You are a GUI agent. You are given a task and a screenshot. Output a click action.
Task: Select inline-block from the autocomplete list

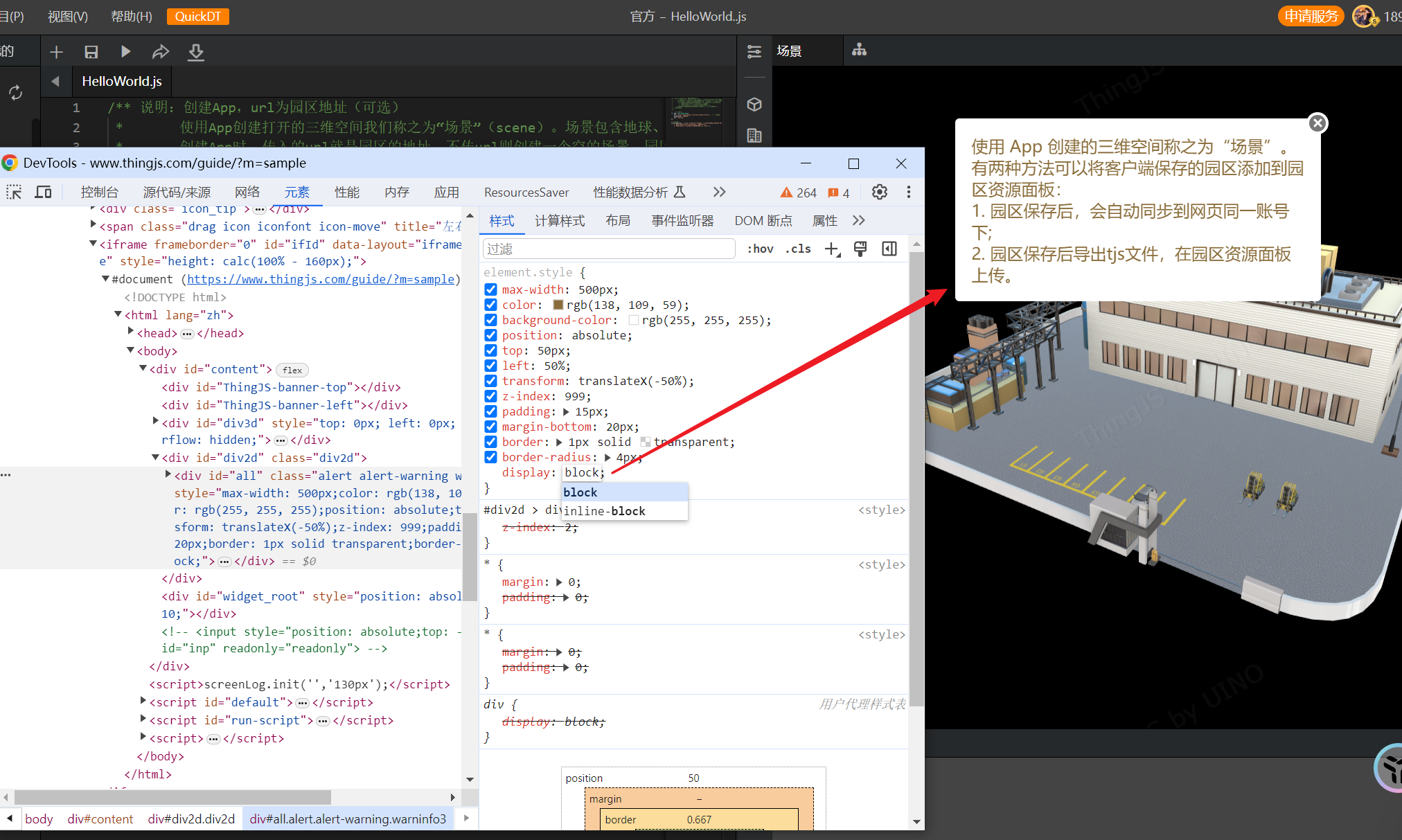tap(625, 511)
